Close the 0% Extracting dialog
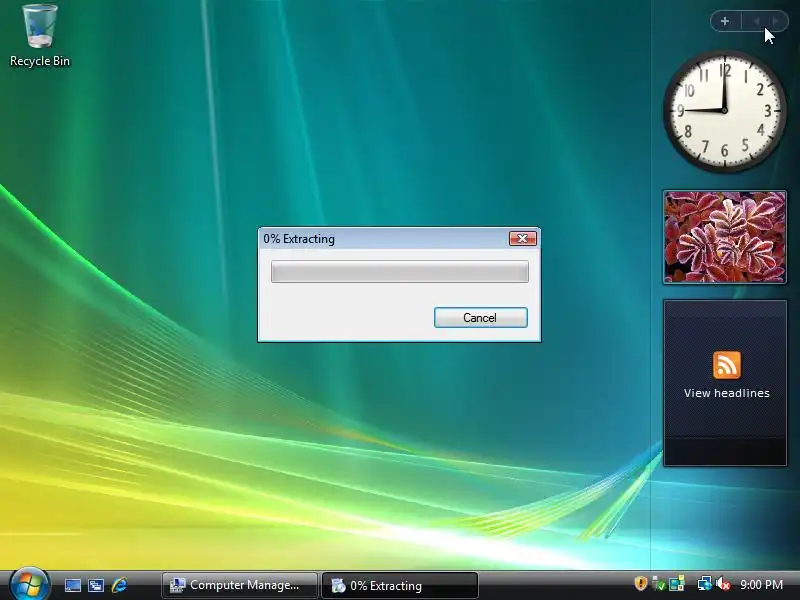Image resolution: width=800 pixels, height=600 pixels. pos(522,238)
